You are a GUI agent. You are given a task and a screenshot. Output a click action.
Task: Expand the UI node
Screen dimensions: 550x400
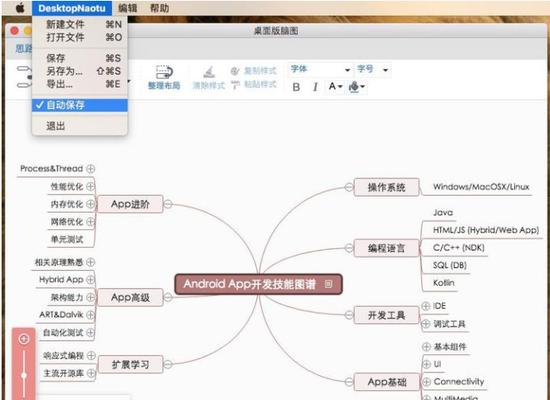coord(427,365)
